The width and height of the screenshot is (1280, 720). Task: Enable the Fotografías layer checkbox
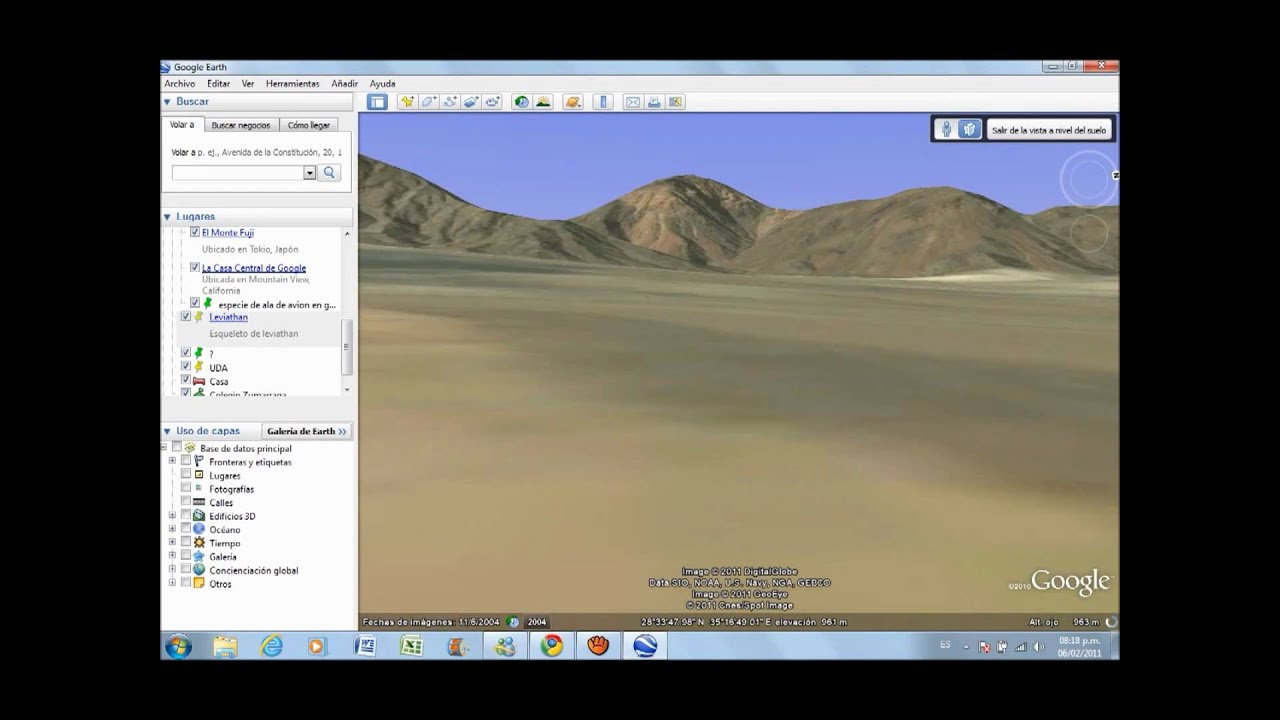pyautogui.click(x=186, y=488)
